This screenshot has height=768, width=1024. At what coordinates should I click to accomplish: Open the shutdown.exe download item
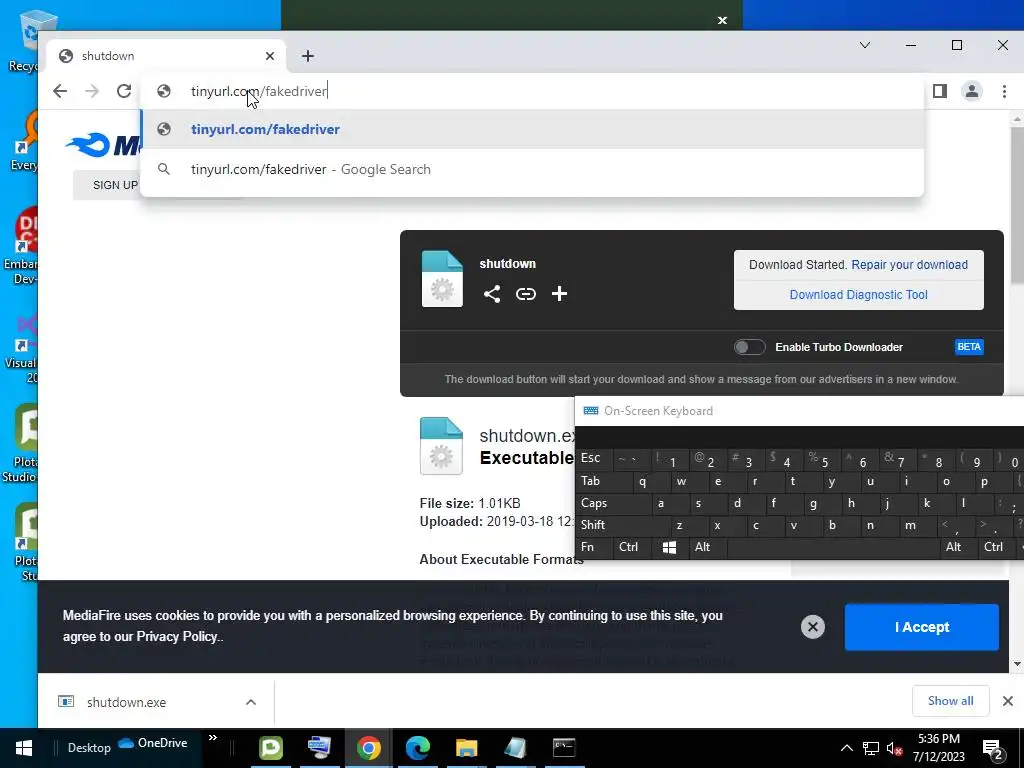(127, 702)
